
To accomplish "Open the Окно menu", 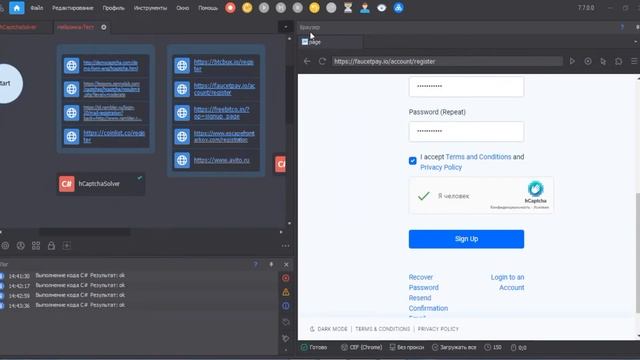I will click(x=182, y=8).
